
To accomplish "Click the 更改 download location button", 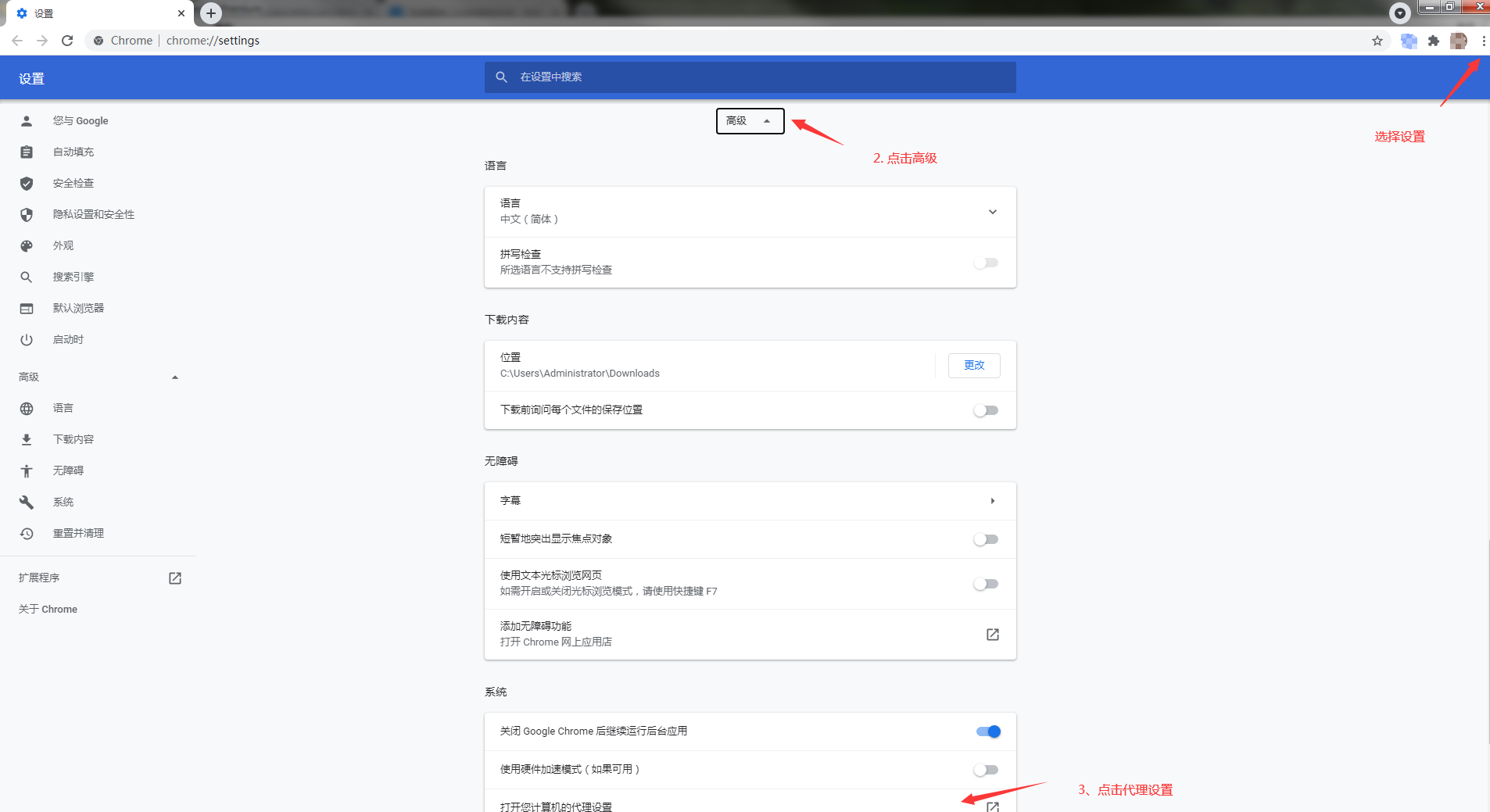I will click(973, 365).
